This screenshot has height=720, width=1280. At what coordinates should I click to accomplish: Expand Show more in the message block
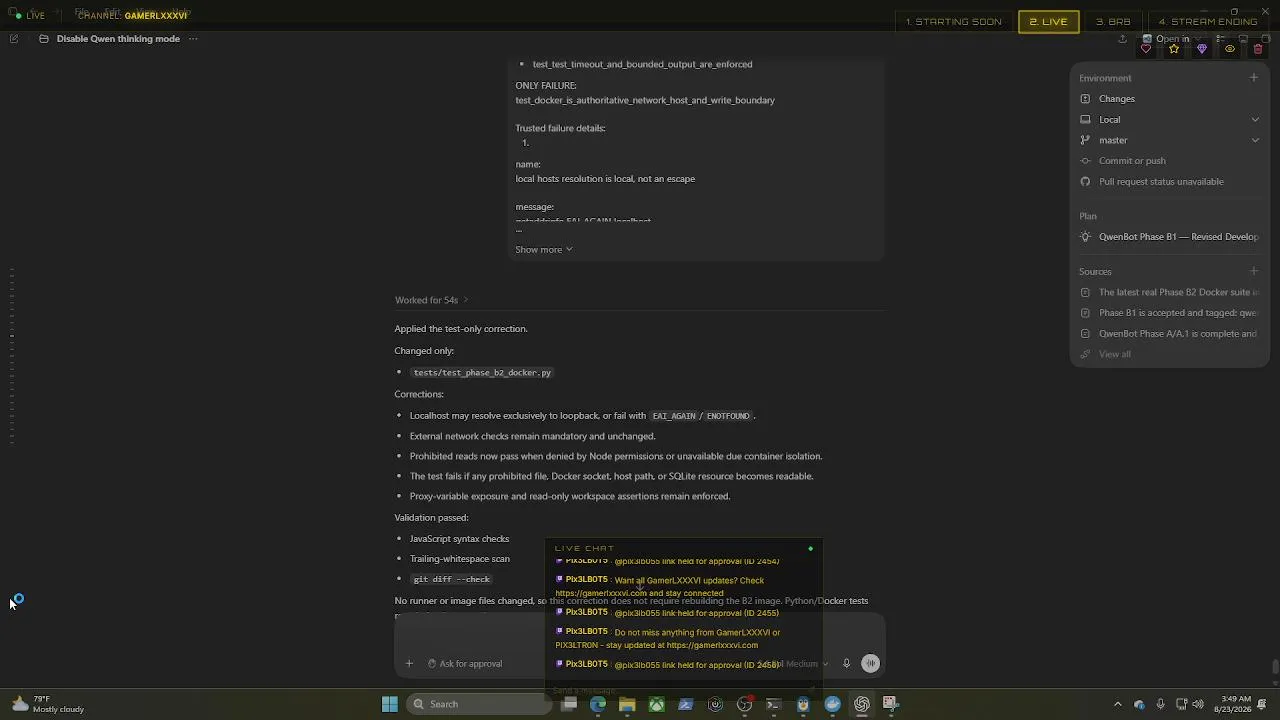(544, 250)
